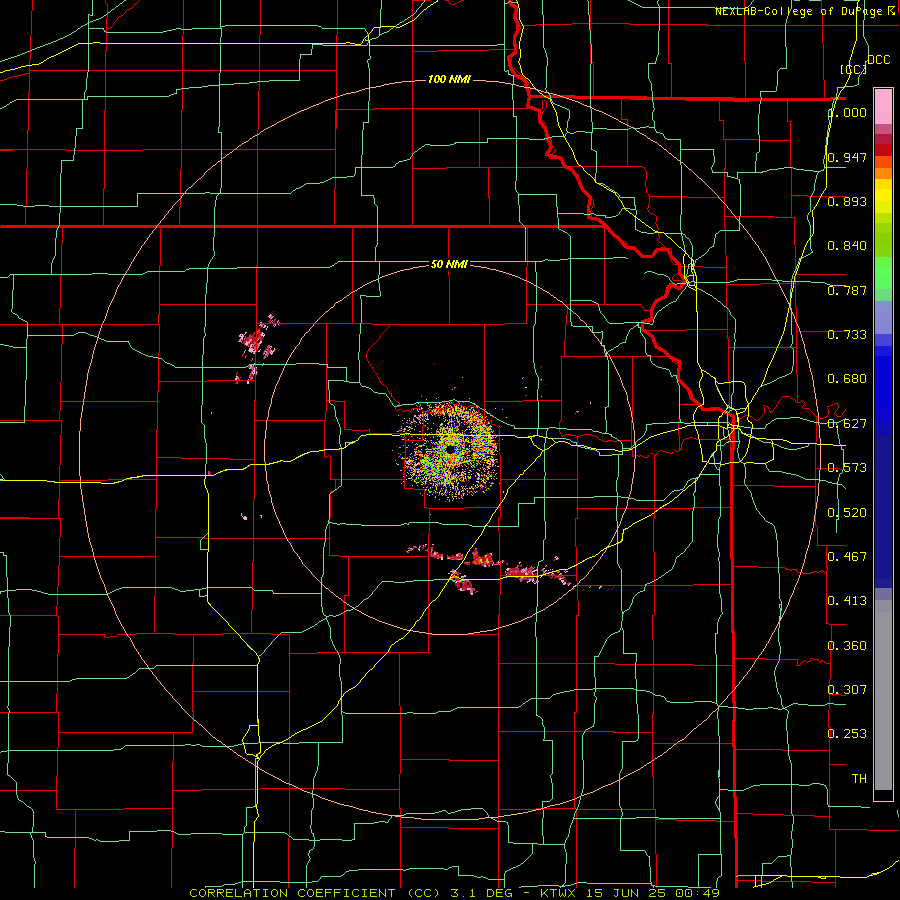
Task: Select the 0.840 scale value
Action: point(847,246)
